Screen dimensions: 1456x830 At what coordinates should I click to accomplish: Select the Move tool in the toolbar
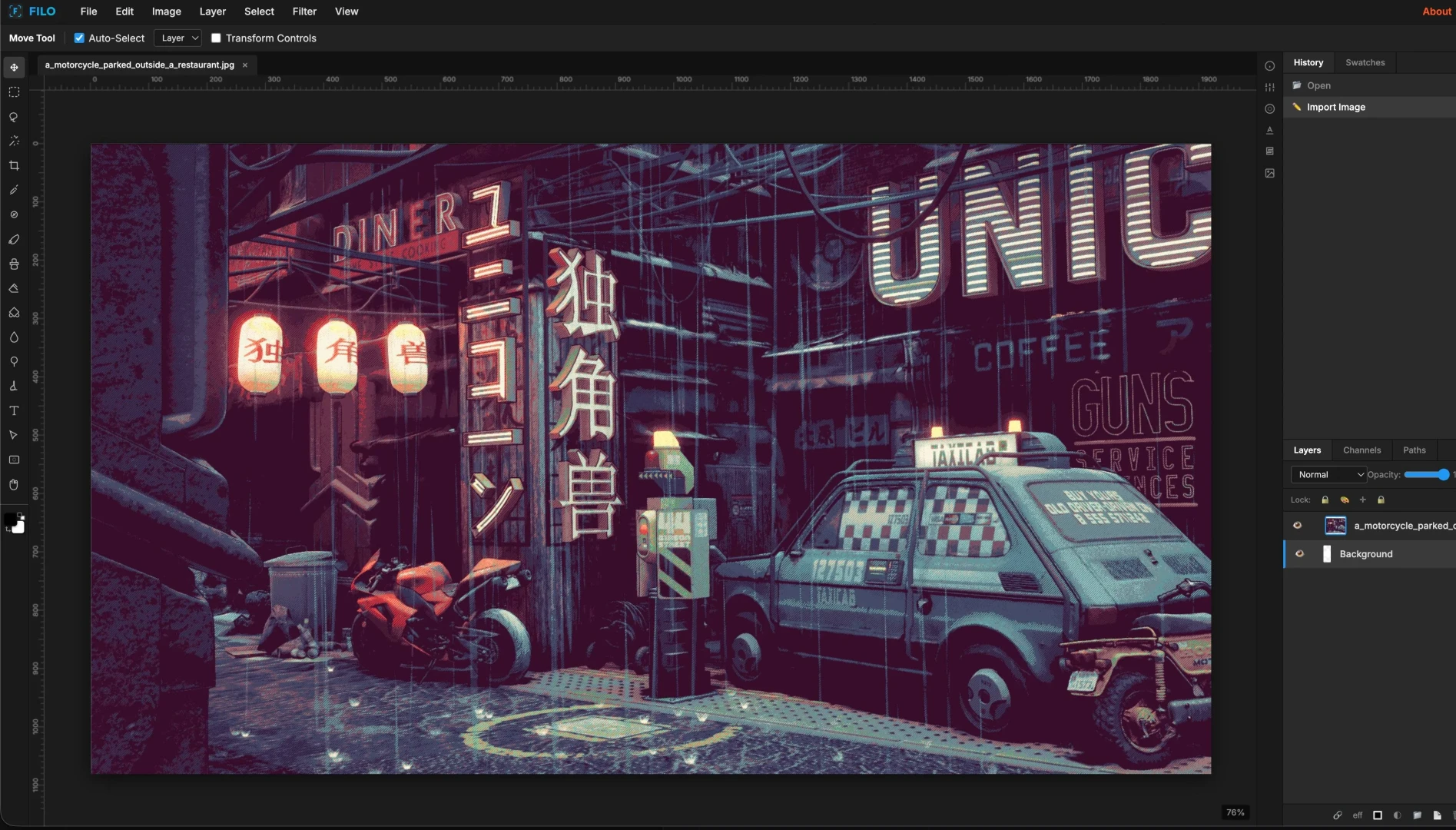pyautogui.click(x=14, y=68)
